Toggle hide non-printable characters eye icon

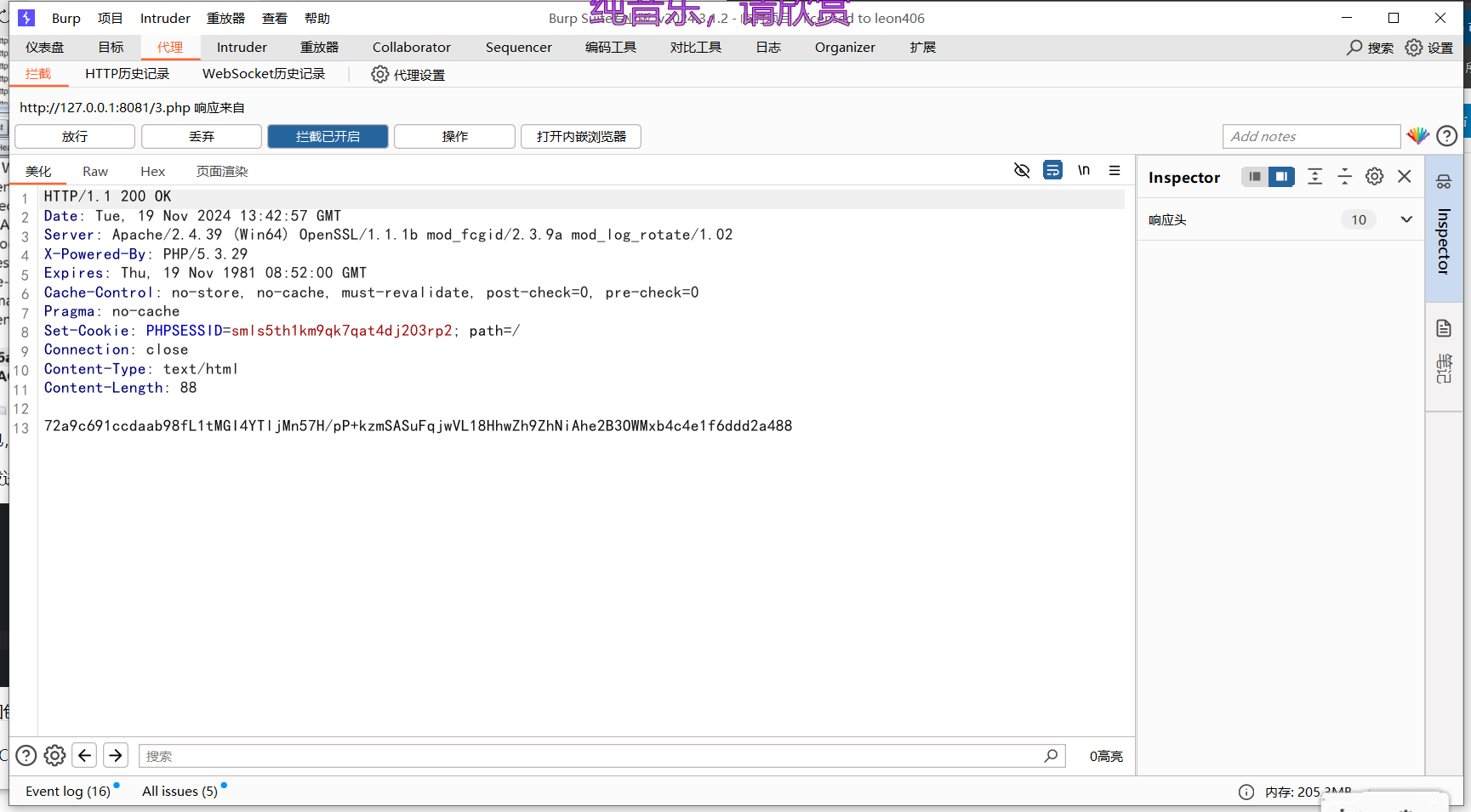1022,171
